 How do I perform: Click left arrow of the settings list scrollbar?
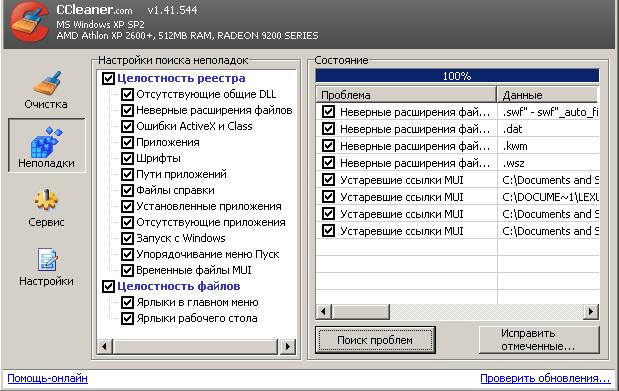pos(104,346)
